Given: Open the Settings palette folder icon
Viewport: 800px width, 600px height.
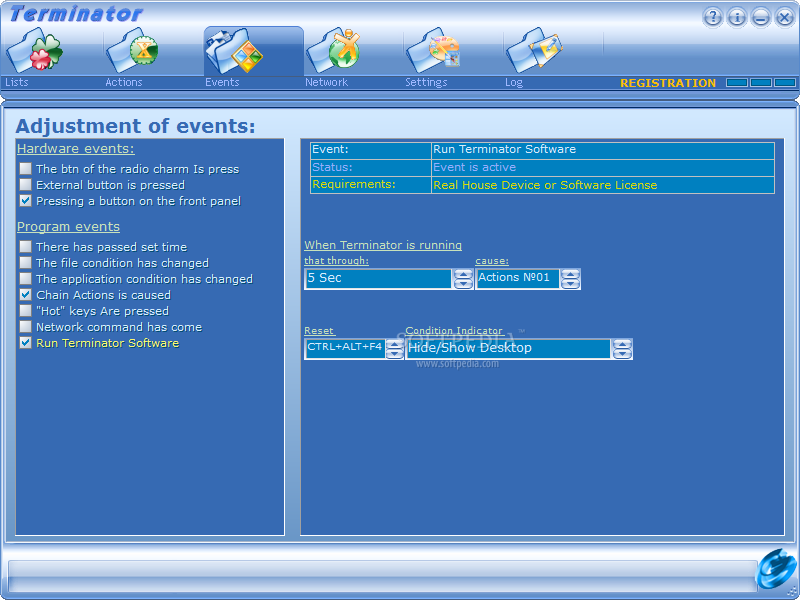Looking at the screenshot, I should 433,51.
